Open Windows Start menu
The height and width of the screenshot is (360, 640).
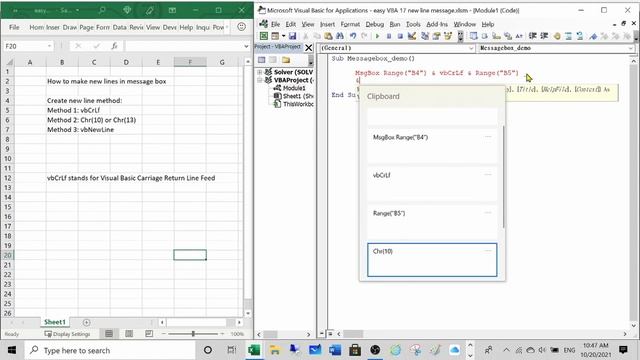pos(12,350)
